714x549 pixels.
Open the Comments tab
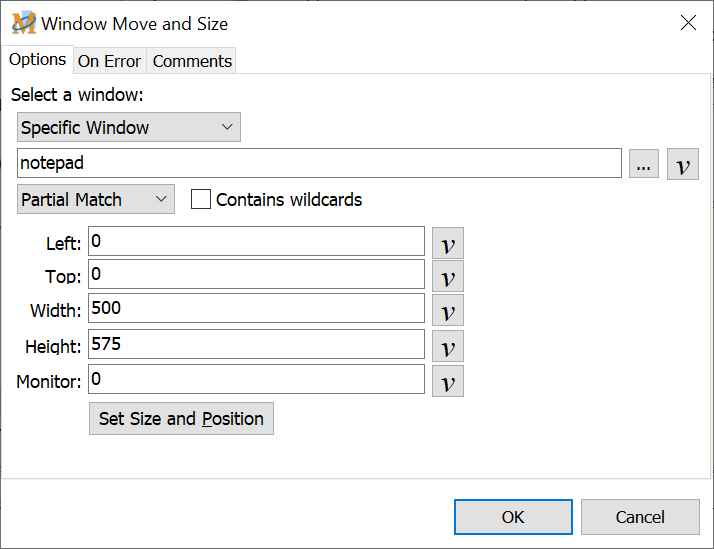pos(192,61)
